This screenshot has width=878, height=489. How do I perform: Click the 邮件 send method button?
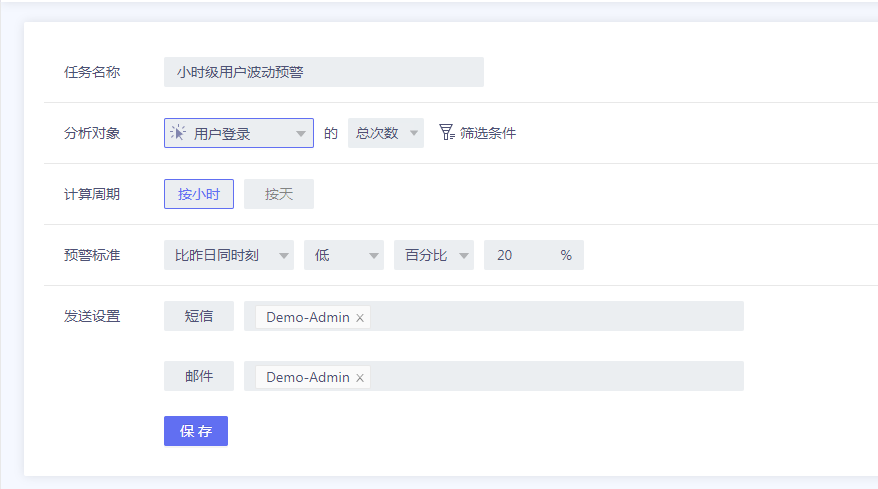pos(199,376)
